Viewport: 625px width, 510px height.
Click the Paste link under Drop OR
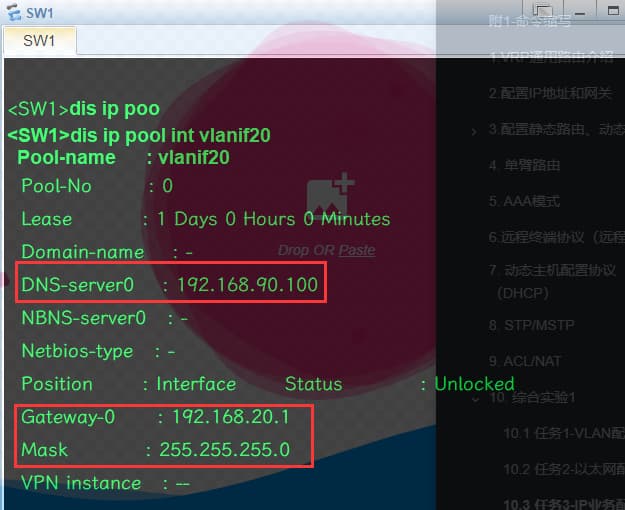357,250
